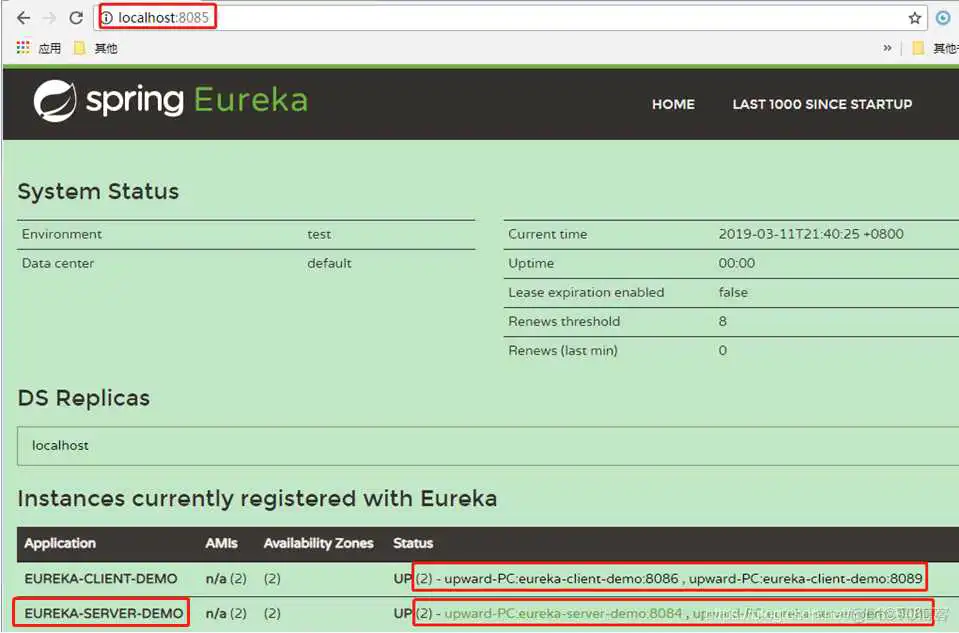The width and height of the screenshot is (959, 633).
Task: Click the 应用 apps bookmark label
Action: 50,48
